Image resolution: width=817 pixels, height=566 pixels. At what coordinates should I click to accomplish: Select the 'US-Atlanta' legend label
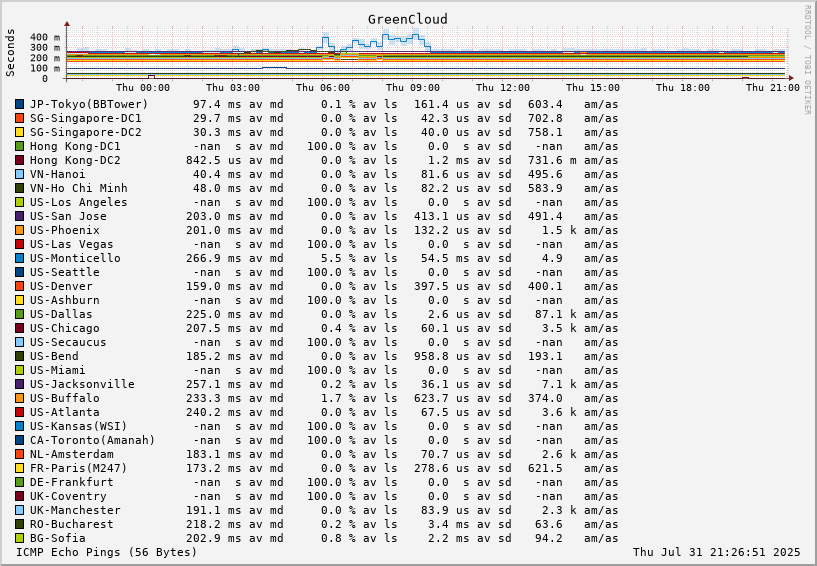click(65, 412)
